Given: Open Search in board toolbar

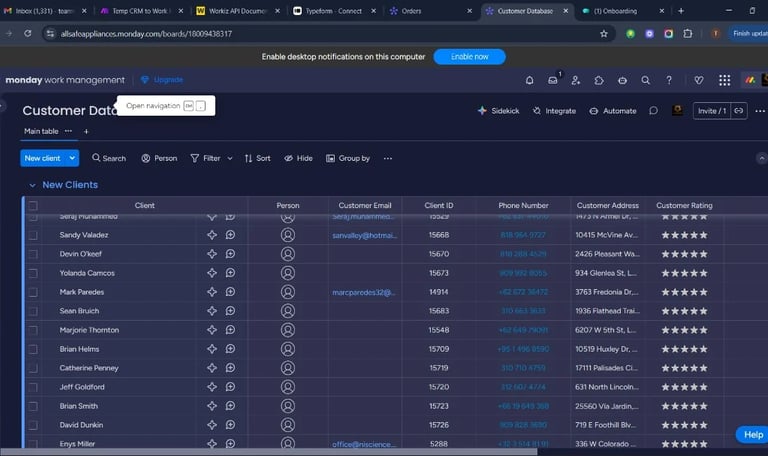Looking at the screenshot, I should (109, 158).
